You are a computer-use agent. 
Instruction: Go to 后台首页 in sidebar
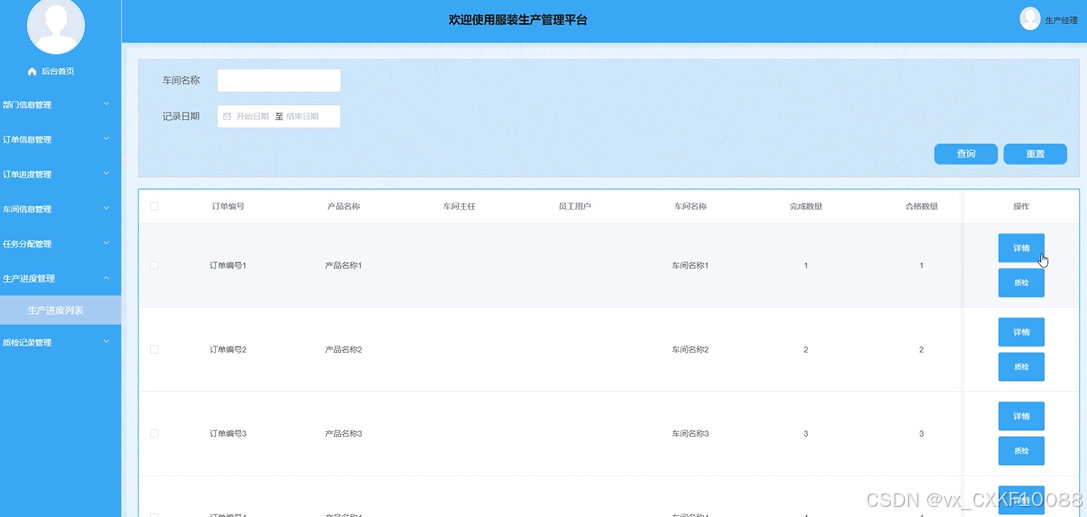click(x=58, y=71)
